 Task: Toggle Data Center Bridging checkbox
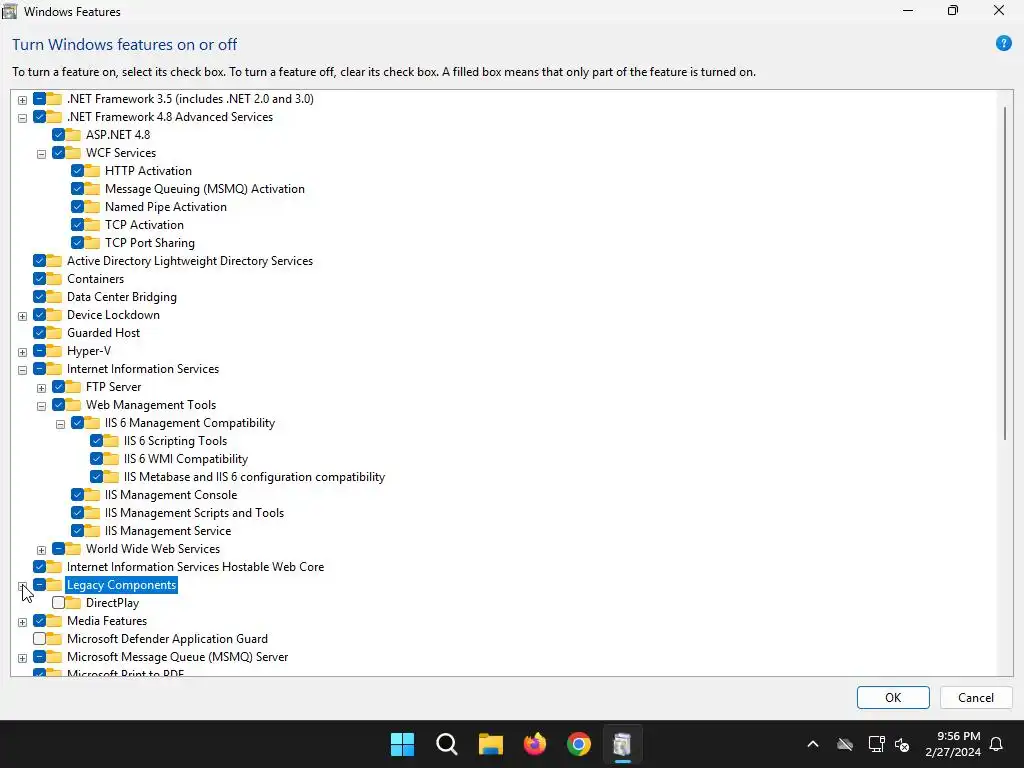coord(39,296)
